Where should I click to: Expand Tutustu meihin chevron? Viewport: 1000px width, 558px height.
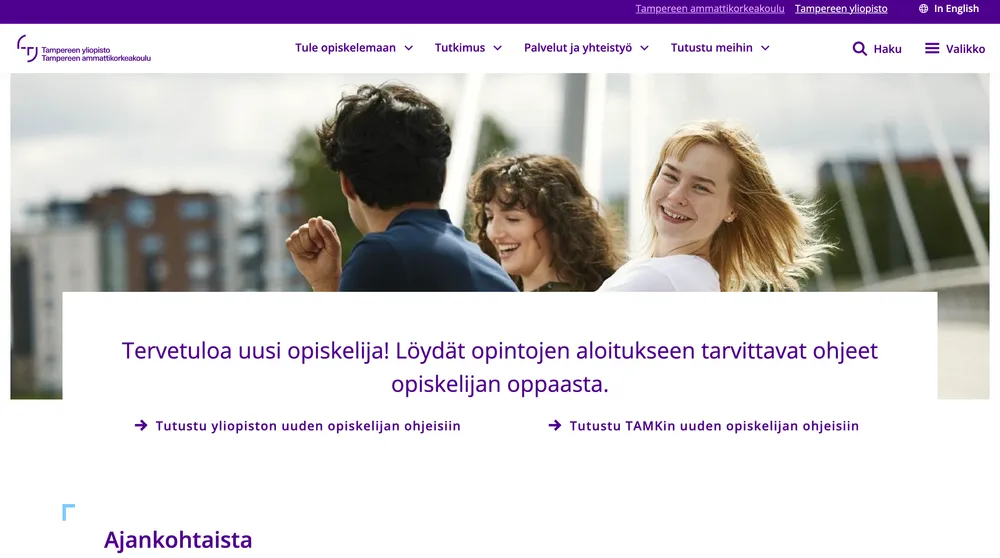pos(765,48)
